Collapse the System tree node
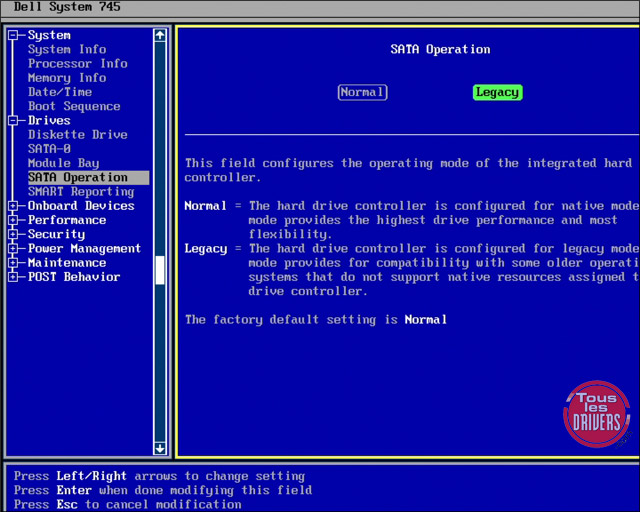This screenshot has height=512, width=640. [x=13, y=35]
